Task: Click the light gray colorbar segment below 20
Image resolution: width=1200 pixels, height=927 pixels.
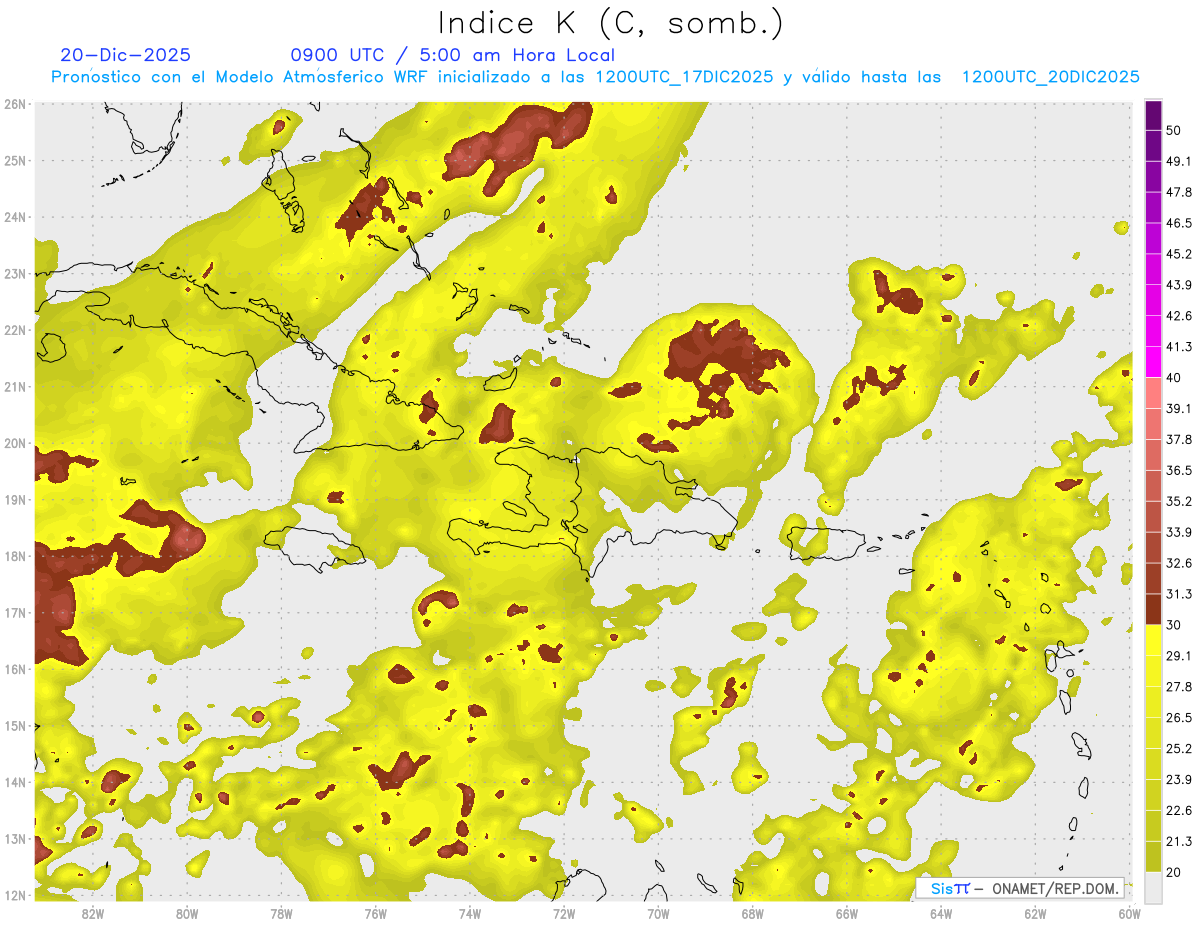Action: tap(1153, 887)
